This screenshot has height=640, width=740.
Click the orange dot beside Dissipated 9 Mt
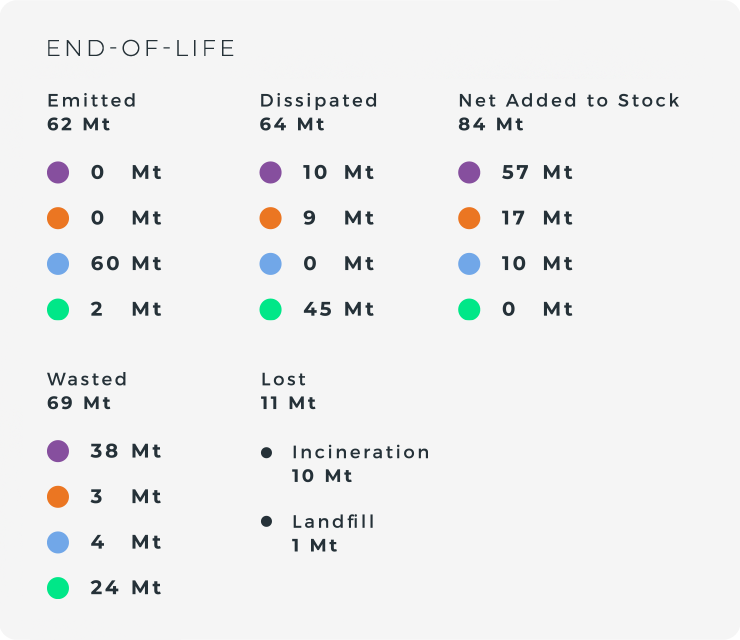tap(270, 218)
